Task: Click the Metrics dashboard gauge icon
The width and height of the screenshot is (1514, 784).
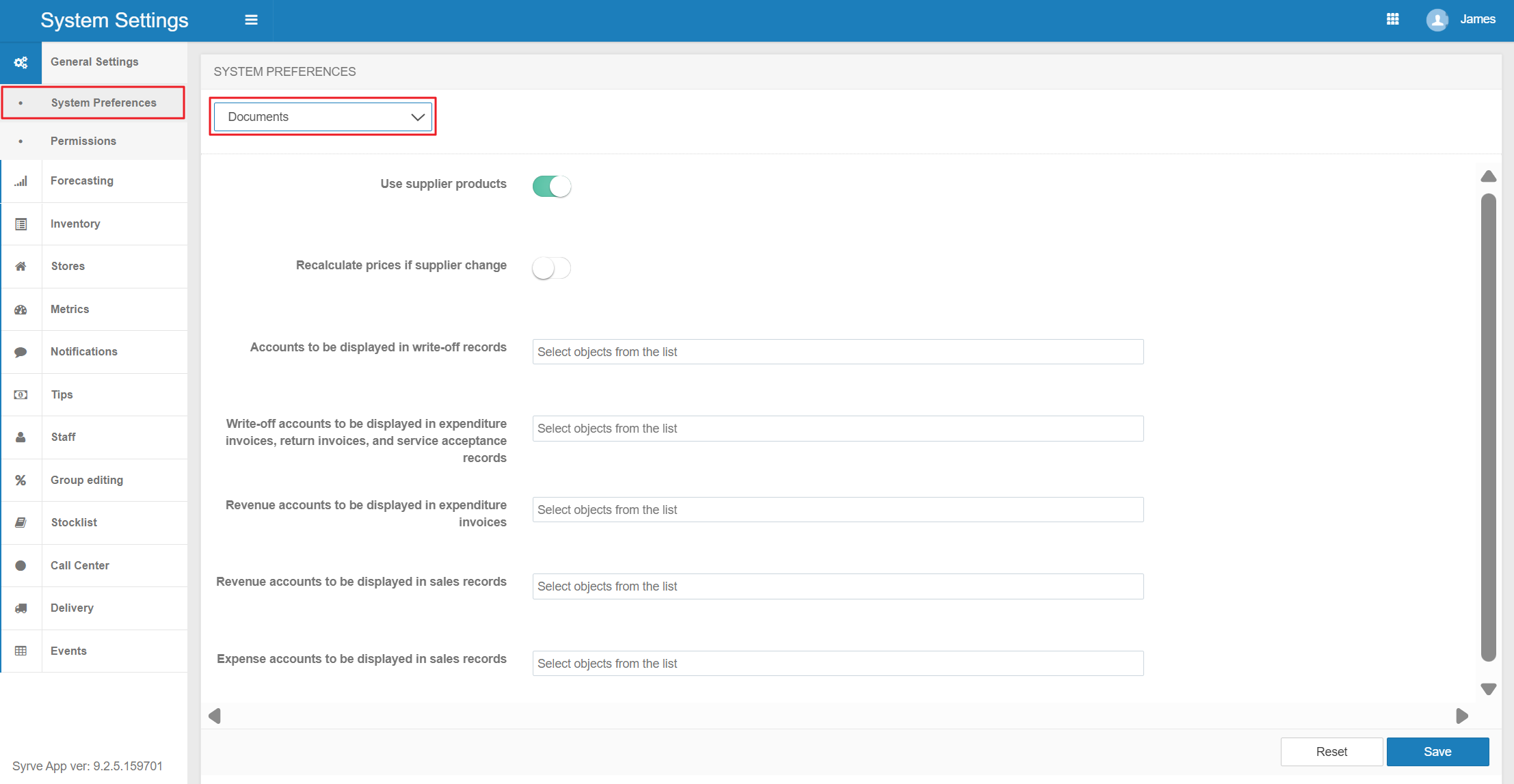Action: (21, 310)
